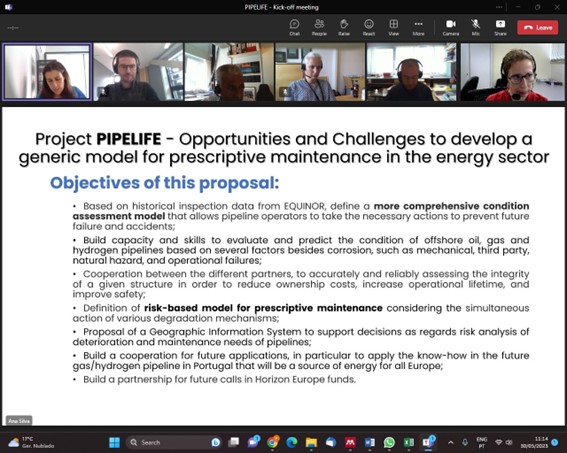Select the white-haired participant with lanyard tile
This screenshot has width=567, height=453.
320,72
